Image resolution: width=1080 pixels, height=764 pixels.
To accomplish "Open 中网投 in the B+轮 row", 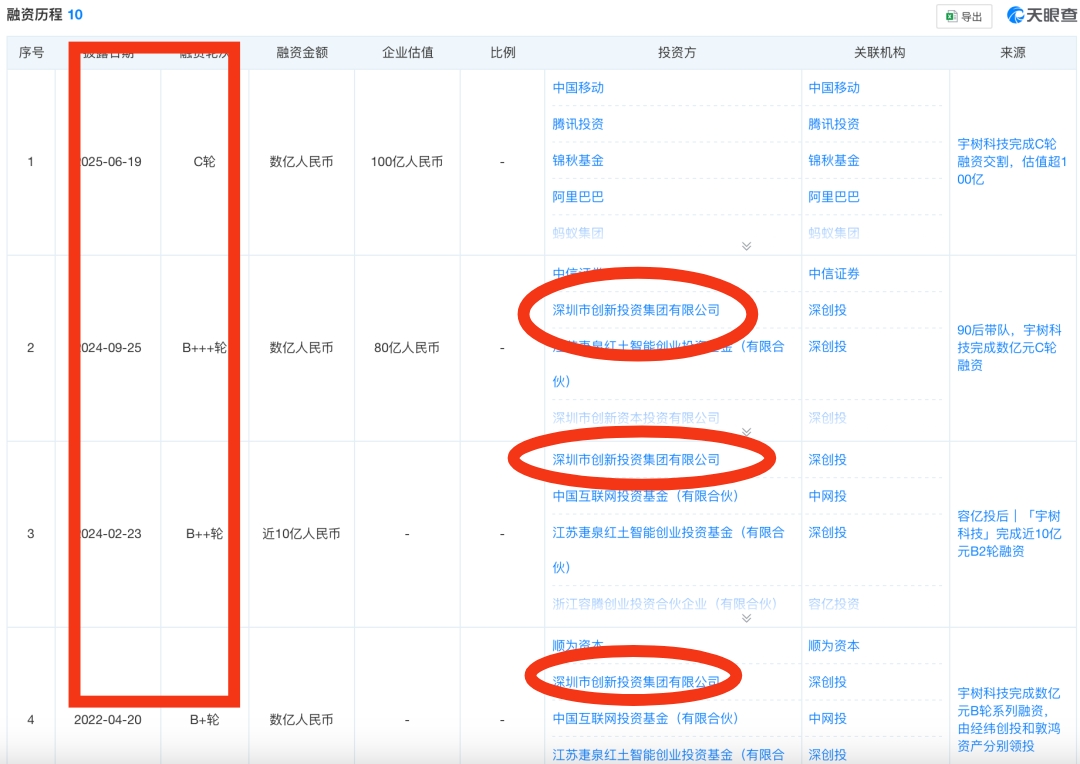I will click(827, 719).
